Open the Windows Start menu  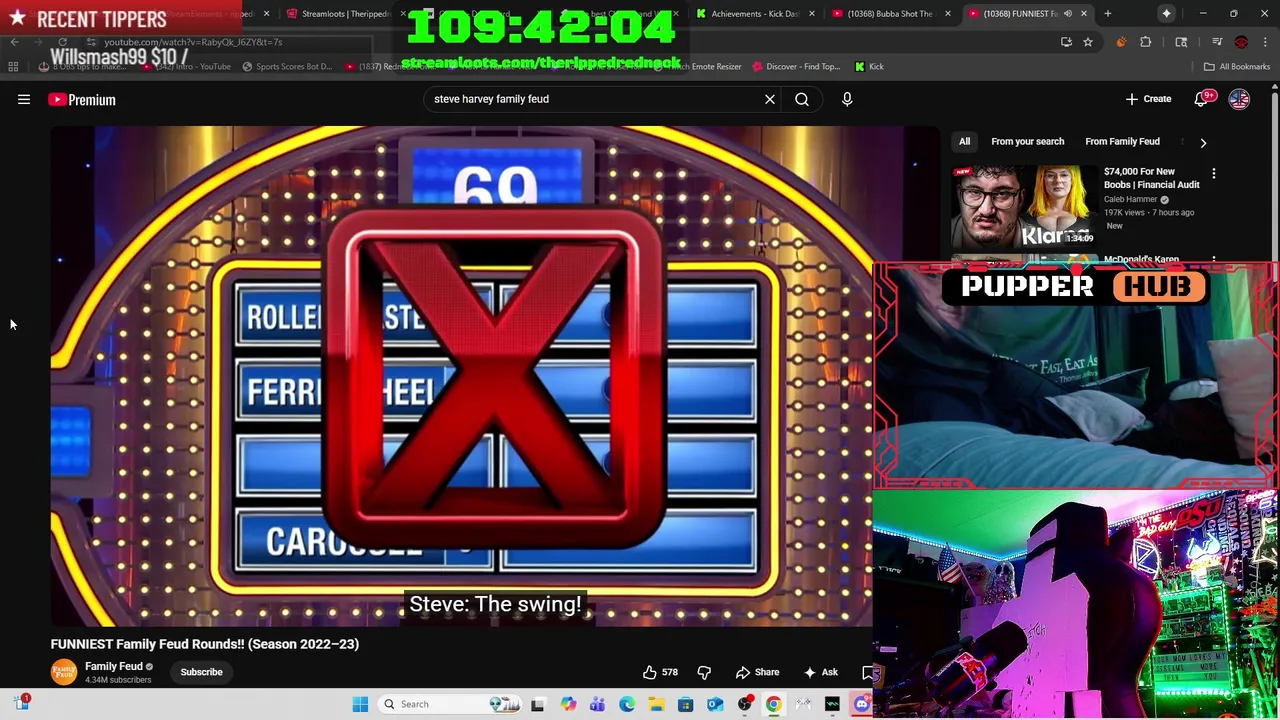(x=360, y=704)
